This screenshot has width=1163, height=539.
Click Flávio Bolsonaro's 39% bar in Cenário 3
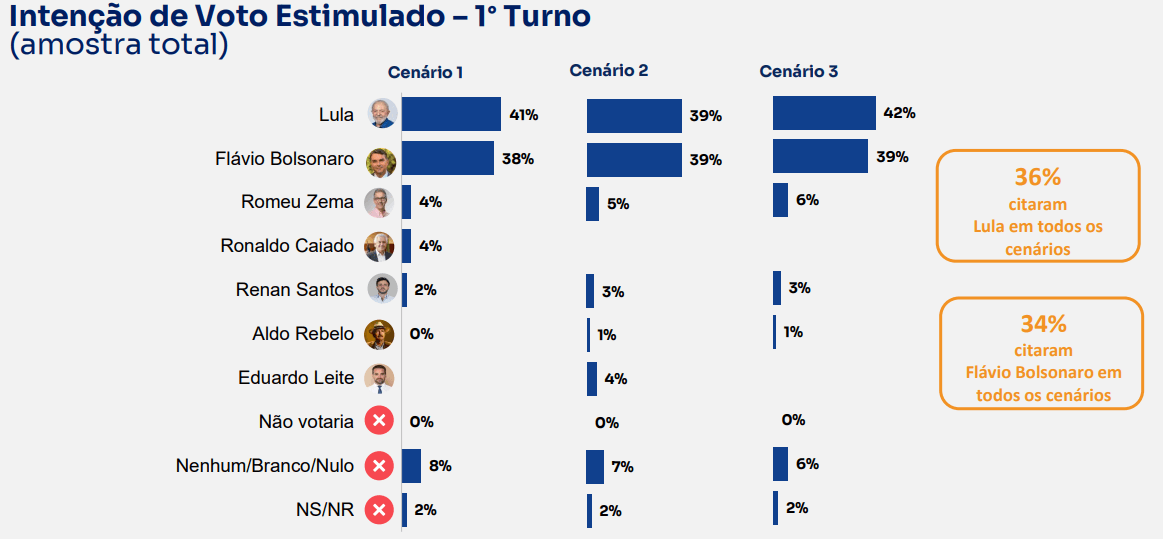click(820, 156)
